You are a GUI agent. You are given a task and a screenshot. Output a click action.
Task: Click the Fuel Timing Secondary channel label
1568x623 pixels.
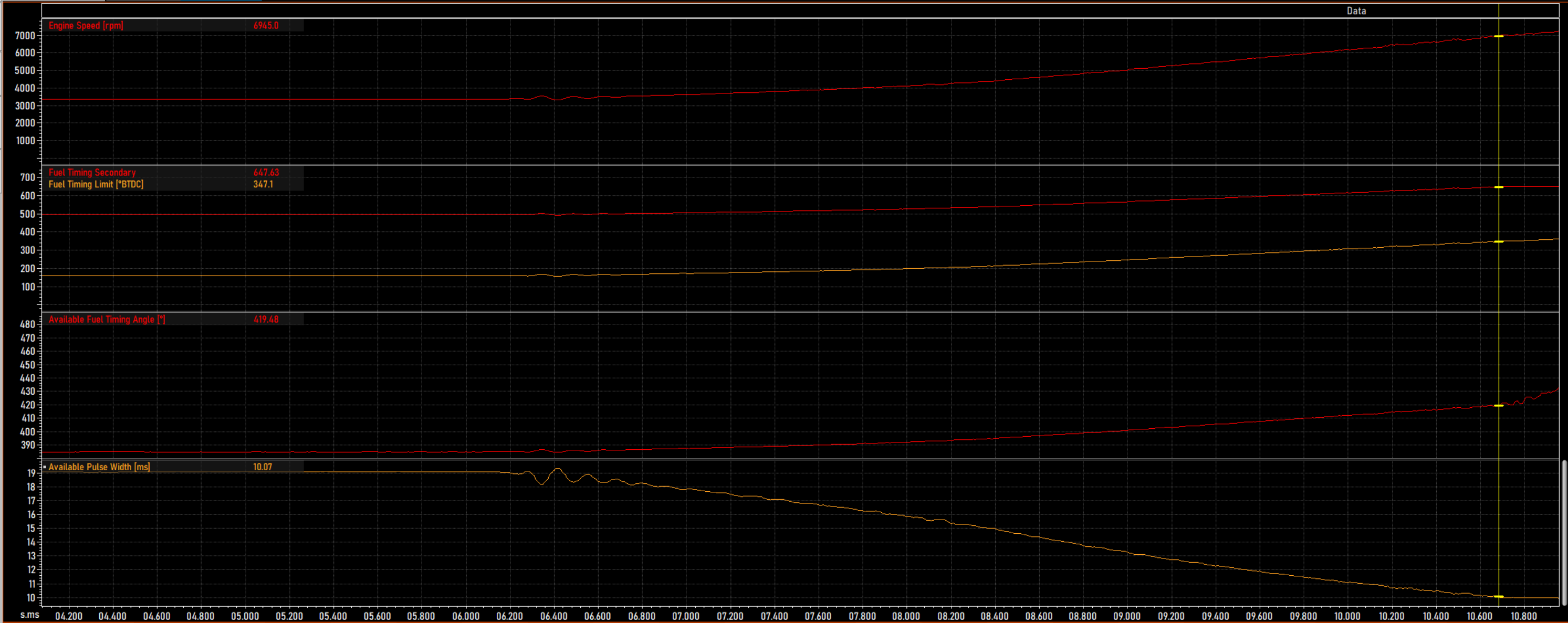pos(92,173)
